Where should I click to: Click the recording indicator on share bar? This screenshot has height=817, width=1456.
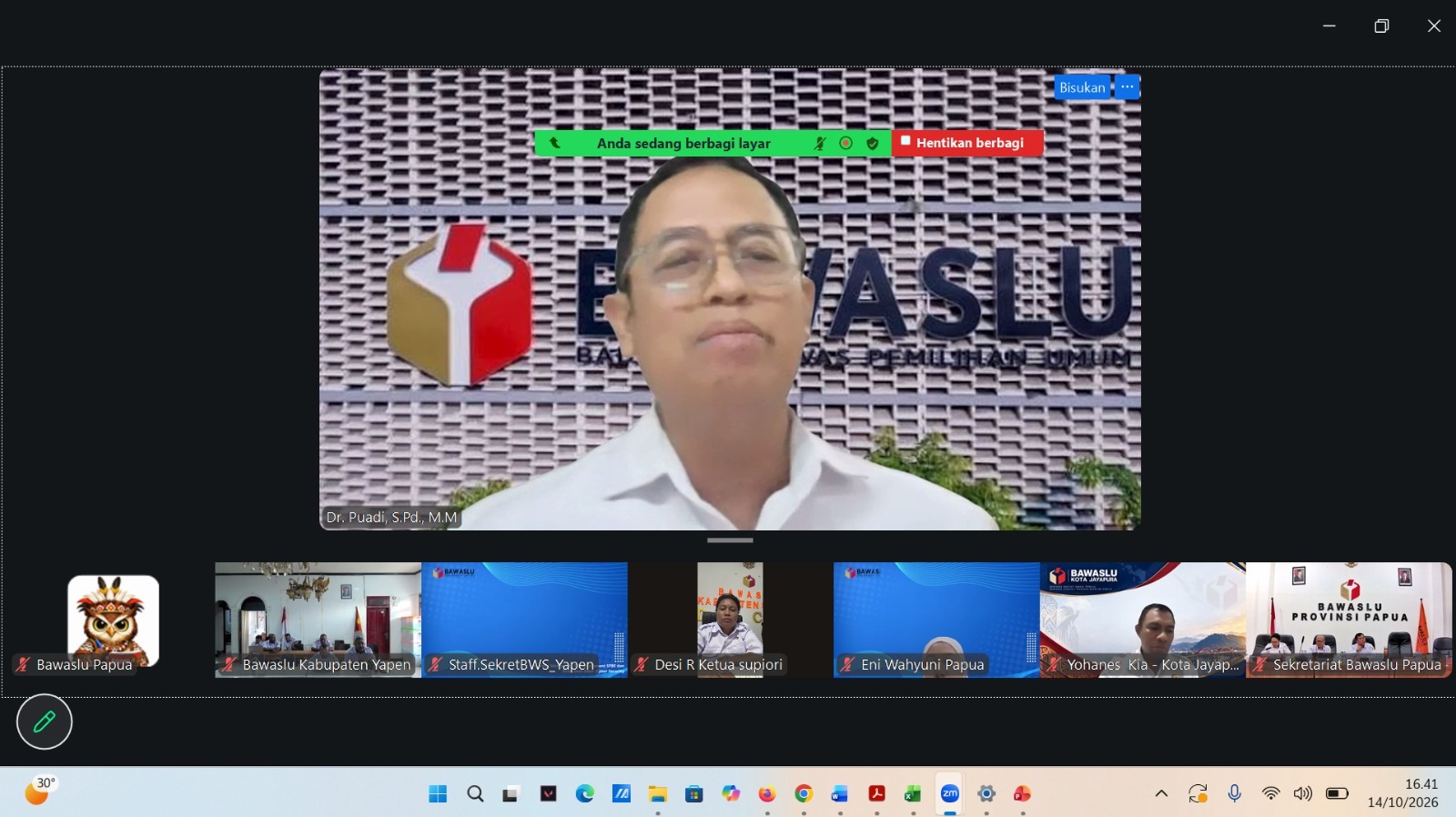click(845, 143)
